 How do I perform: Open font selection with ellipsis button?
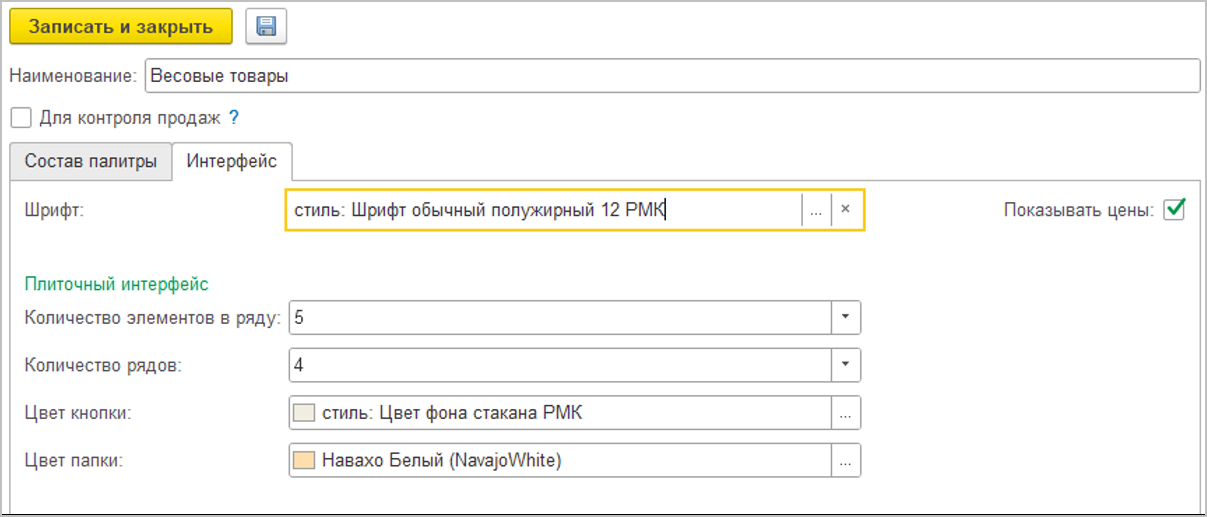point(816,210)
